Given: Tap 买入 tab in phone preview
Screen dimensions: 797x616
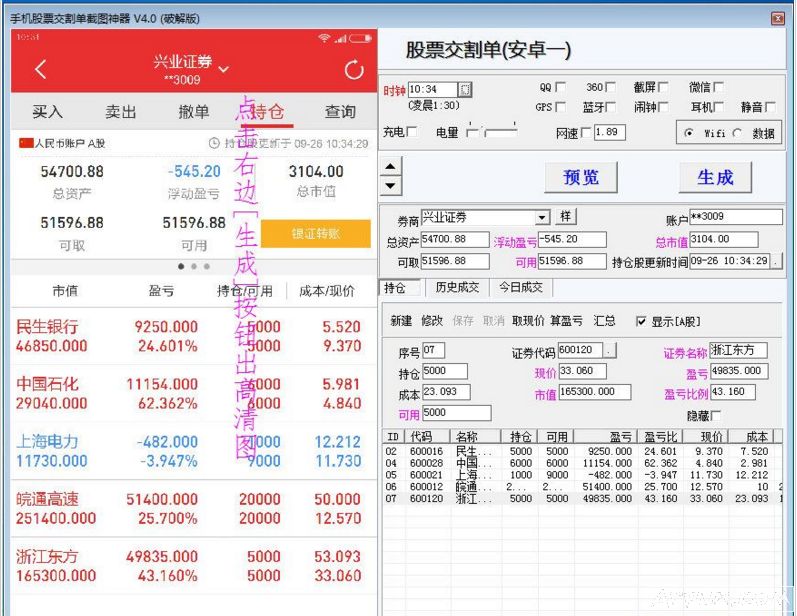Looking at the screenshot, I should (48, 112).
